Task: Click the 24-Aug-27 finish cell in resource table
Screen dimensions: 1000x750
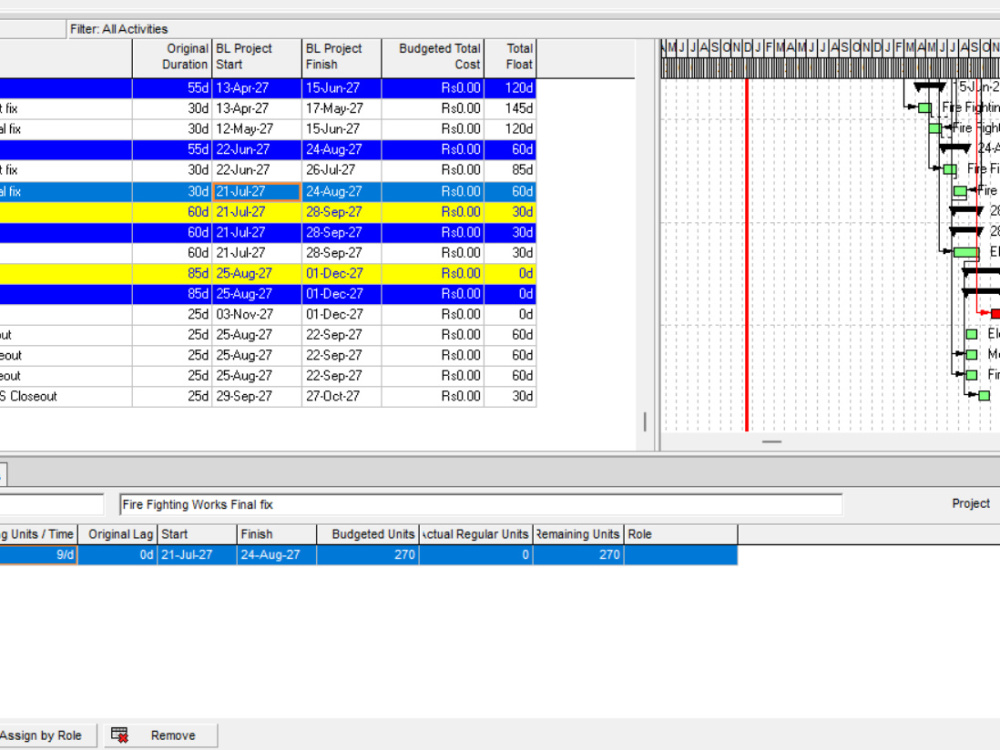Action: [x=277, y=555]
